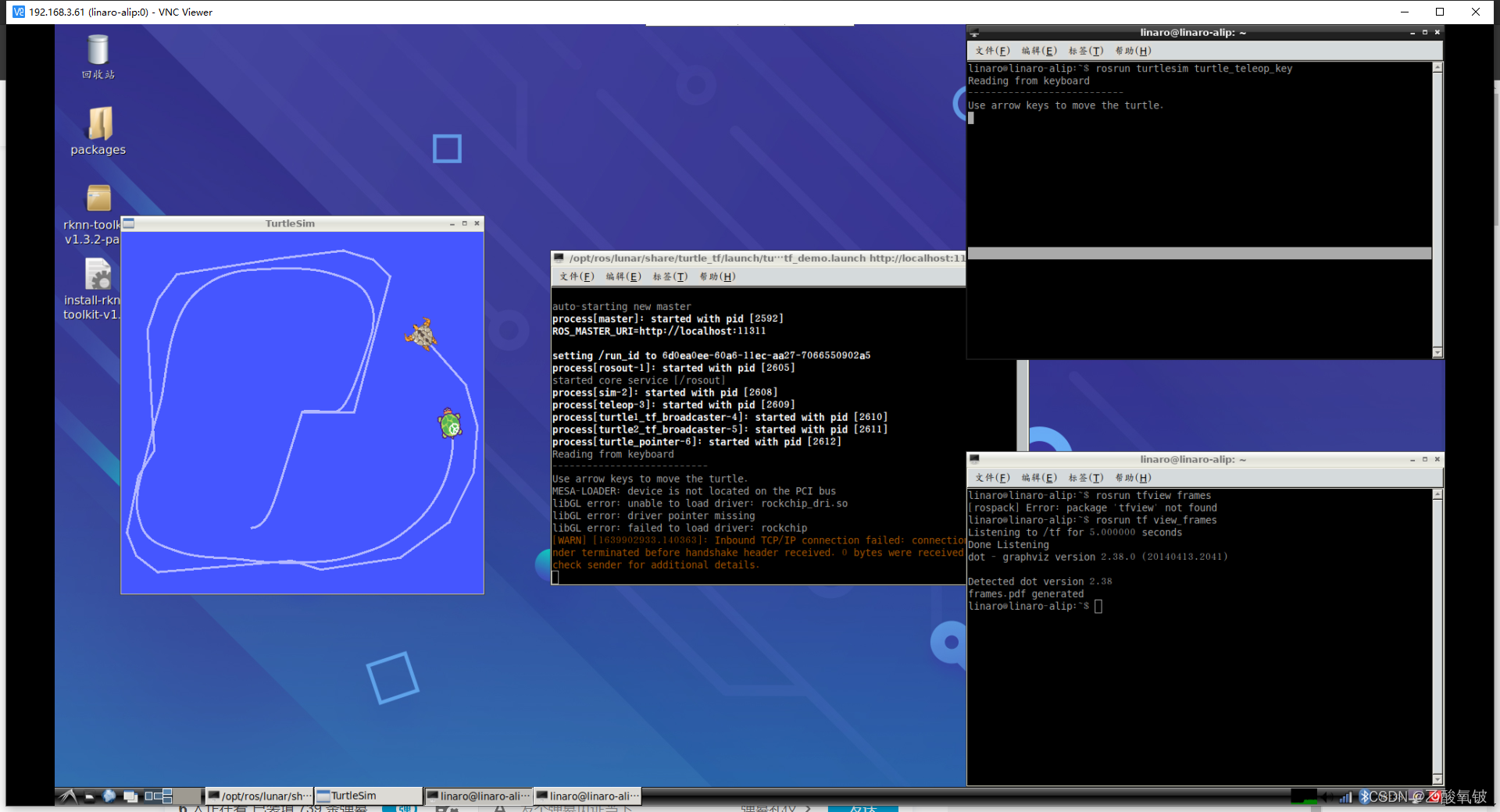1500x812 pixels.
Task: Switch to second linaro@linaro-ali taskbar button
Action: coord(587,796)
